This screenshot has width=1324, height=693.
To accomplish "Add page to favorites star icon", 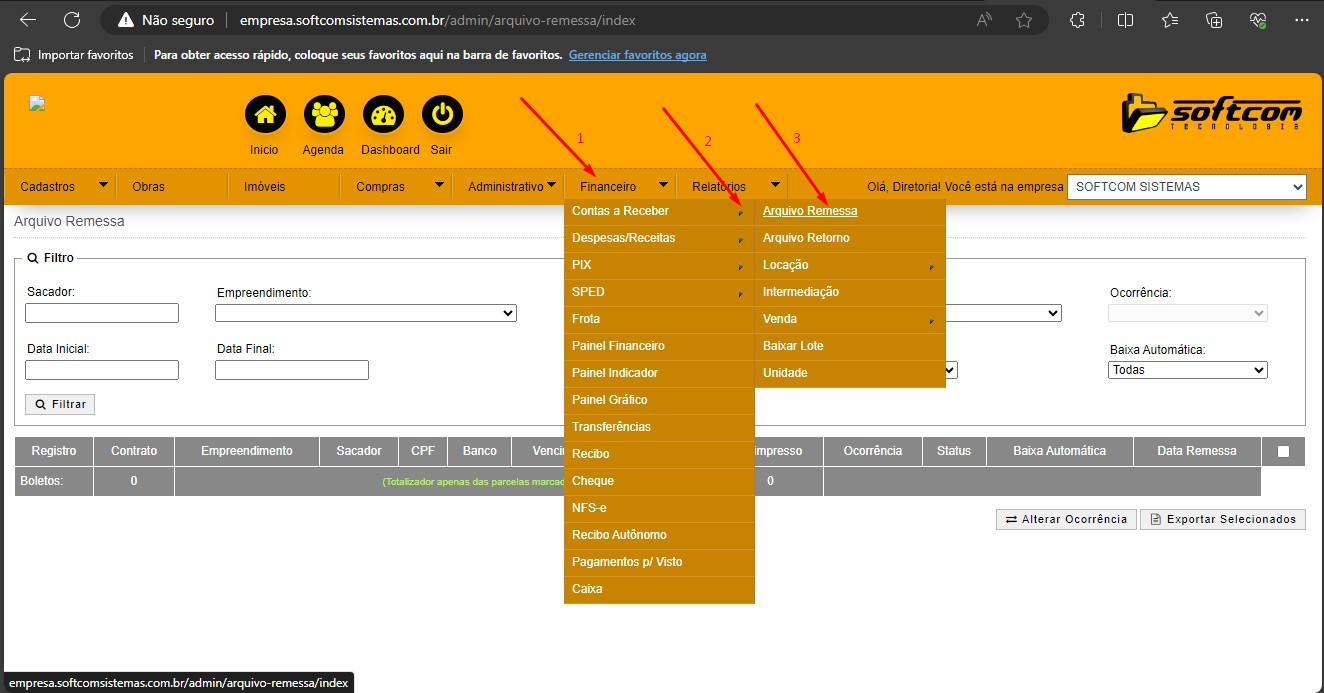I will click(1024, 20).
